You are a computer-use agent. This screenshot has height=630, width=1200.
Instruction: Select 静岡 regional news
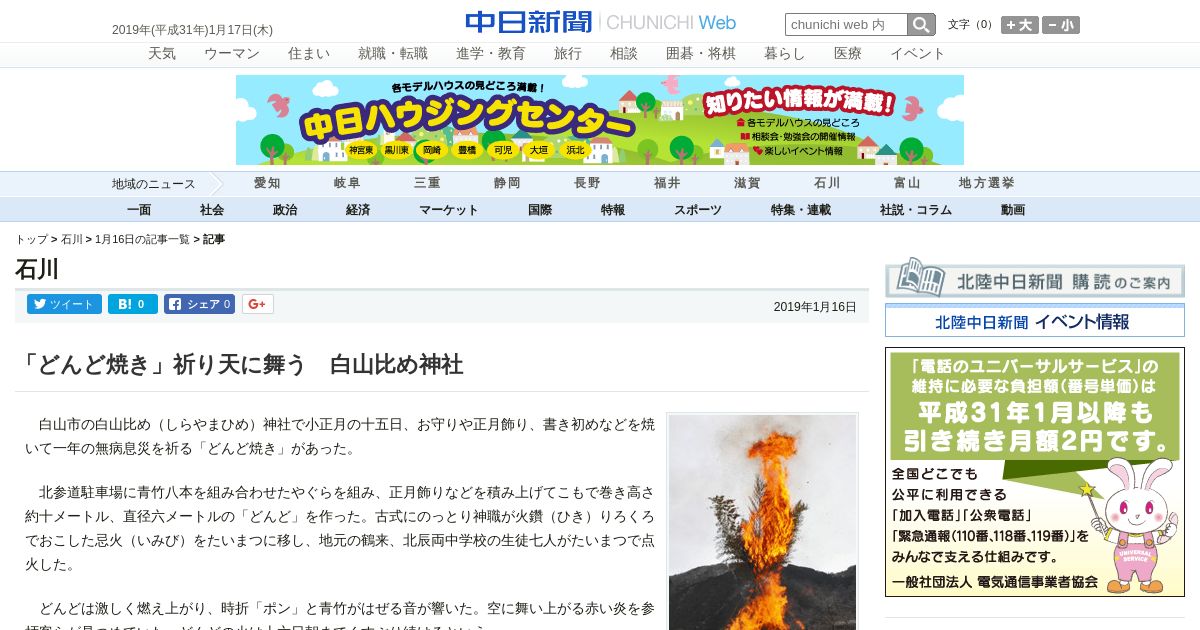507,184
